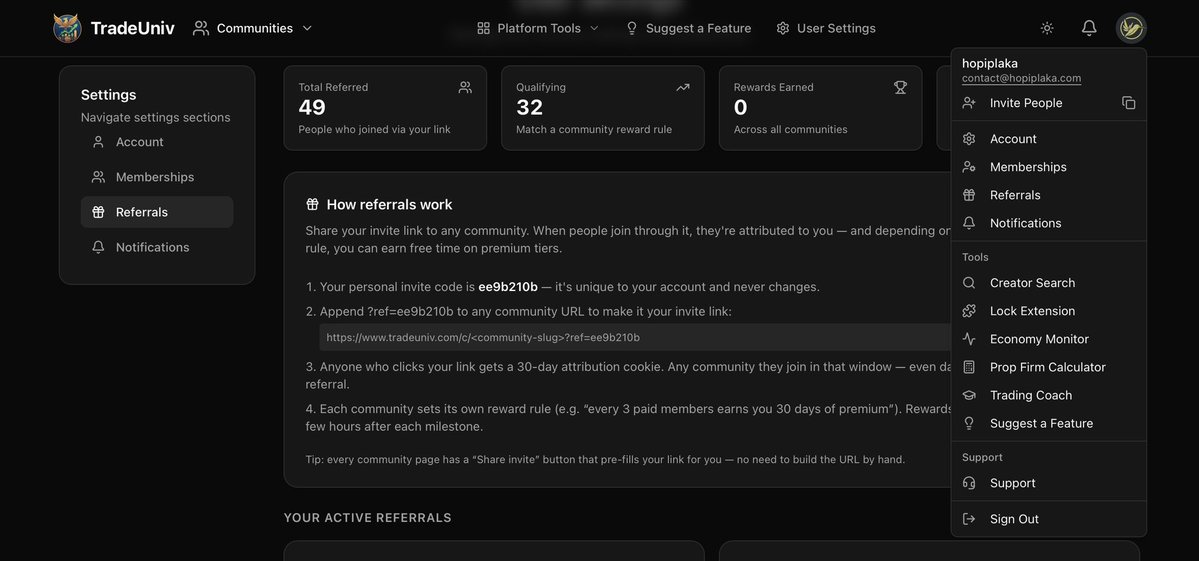Click the trending arrow icon in Qualifying card
The image size is (1199, 561).
[683, 87]
